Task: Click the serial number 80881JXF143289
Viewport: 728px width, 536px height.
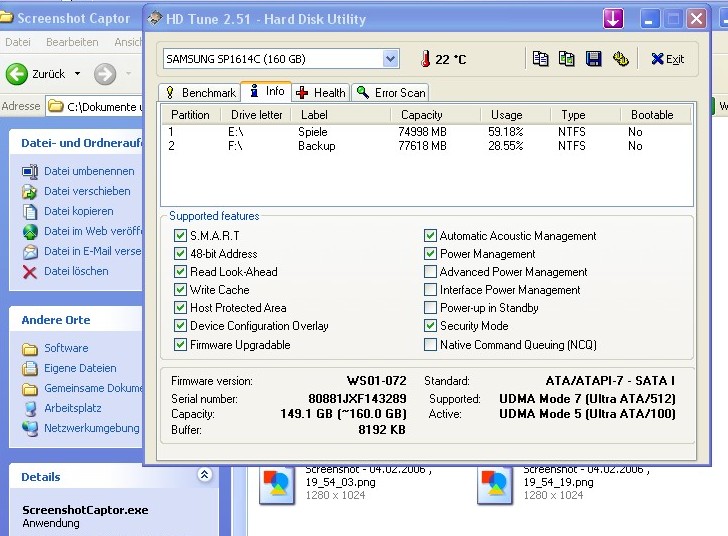Action: click(357, 399)
